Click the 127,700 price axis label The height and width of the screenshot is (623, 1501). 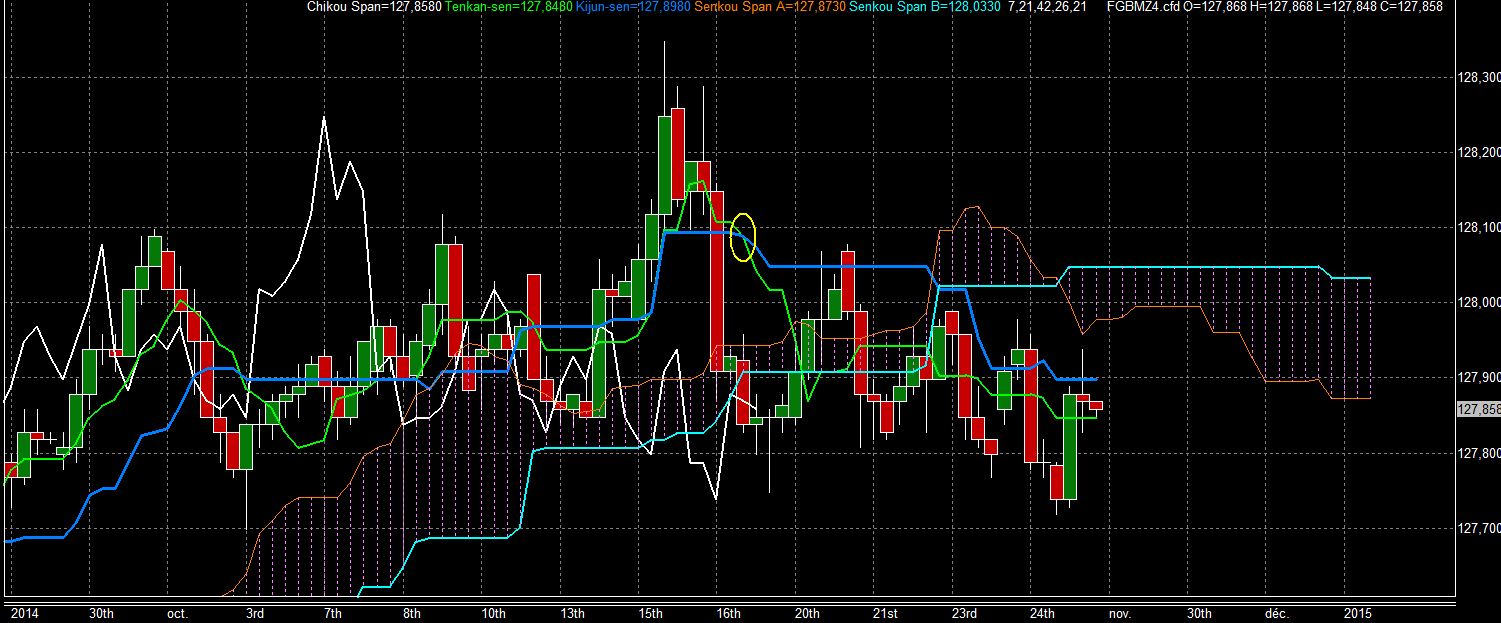1478,528
